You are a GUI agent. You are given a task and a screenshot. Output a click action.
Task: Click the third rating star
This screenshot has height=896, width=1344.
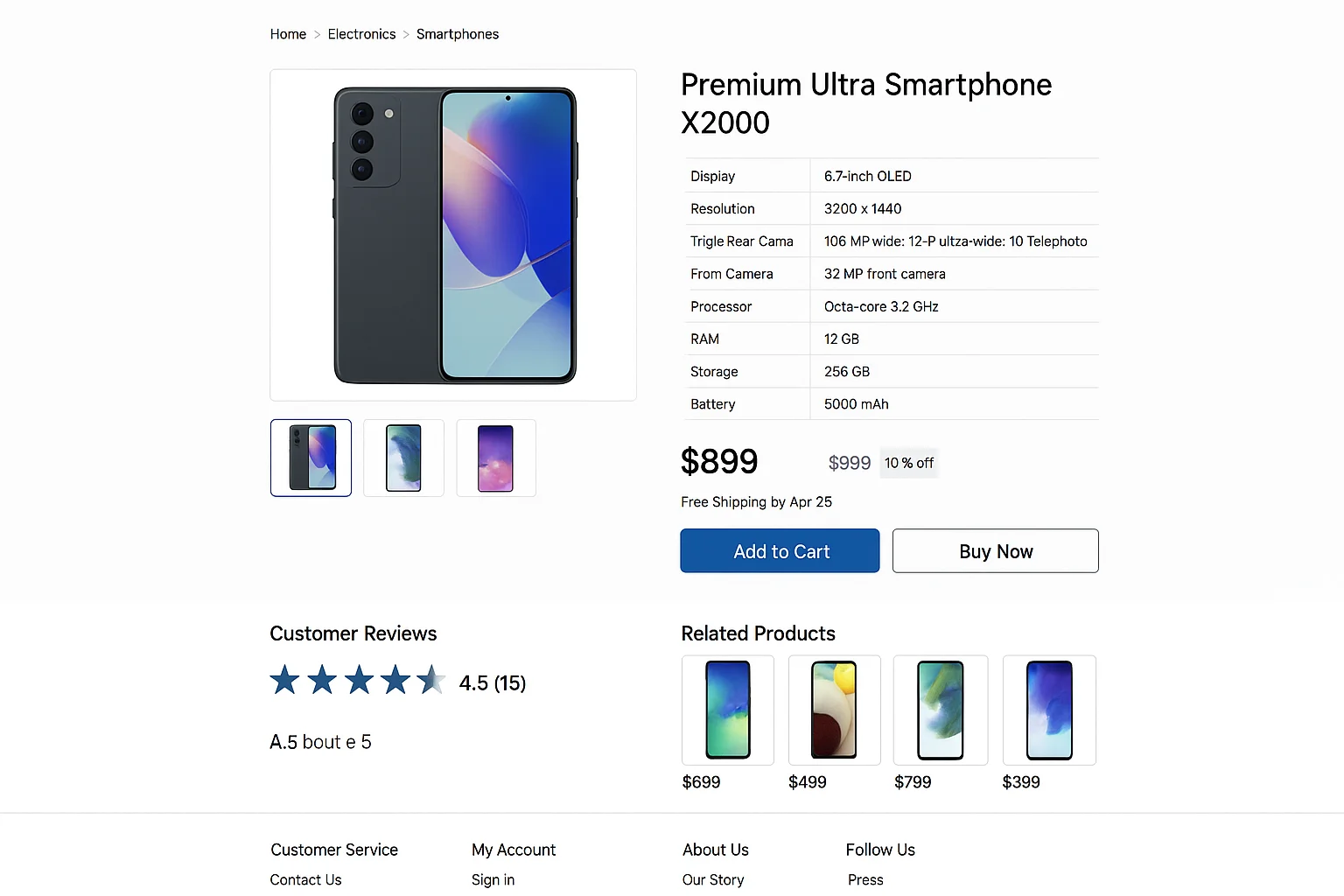pos(359,680)
